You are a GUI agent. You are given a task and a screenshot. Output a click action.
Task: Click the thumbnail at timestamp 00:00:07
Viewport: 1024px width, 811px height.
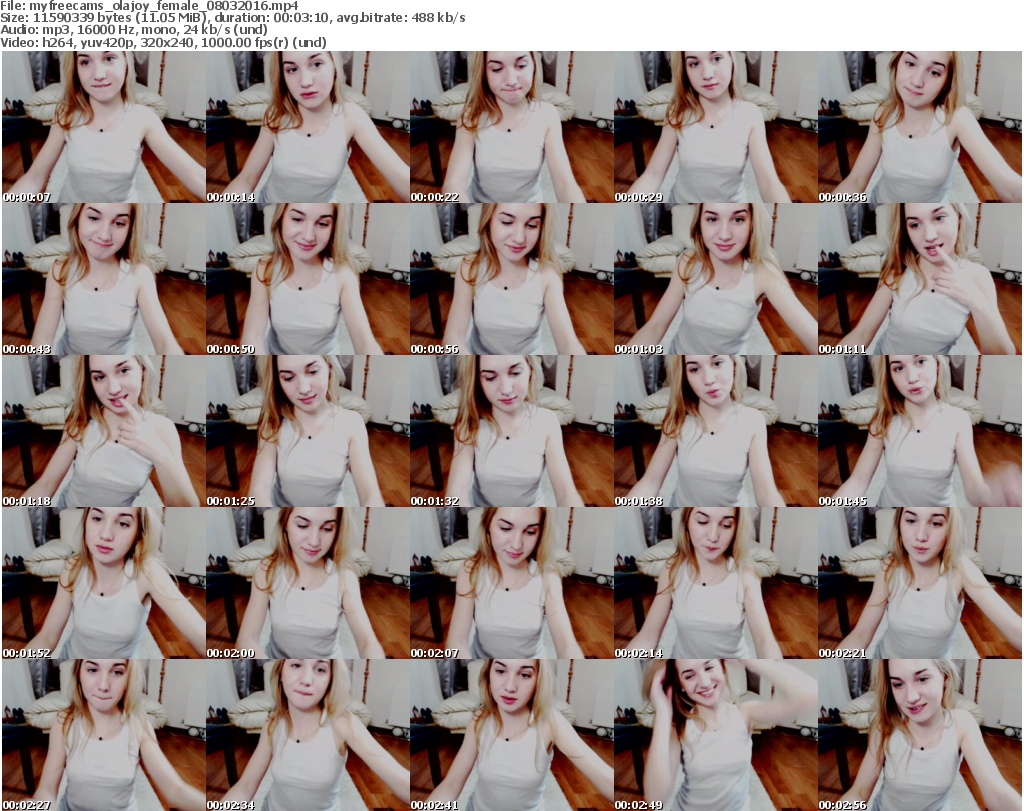tap(103, 127)
